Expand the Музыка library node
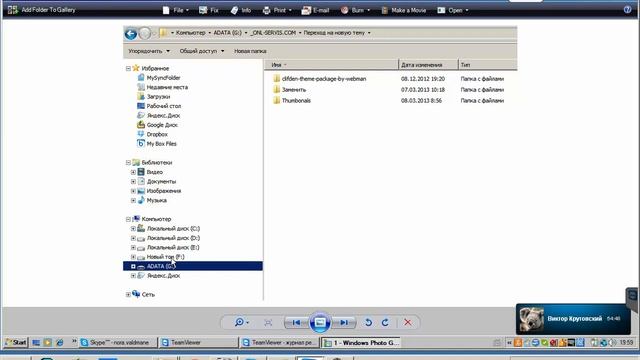The image size is (640, 360). point(133,200)
